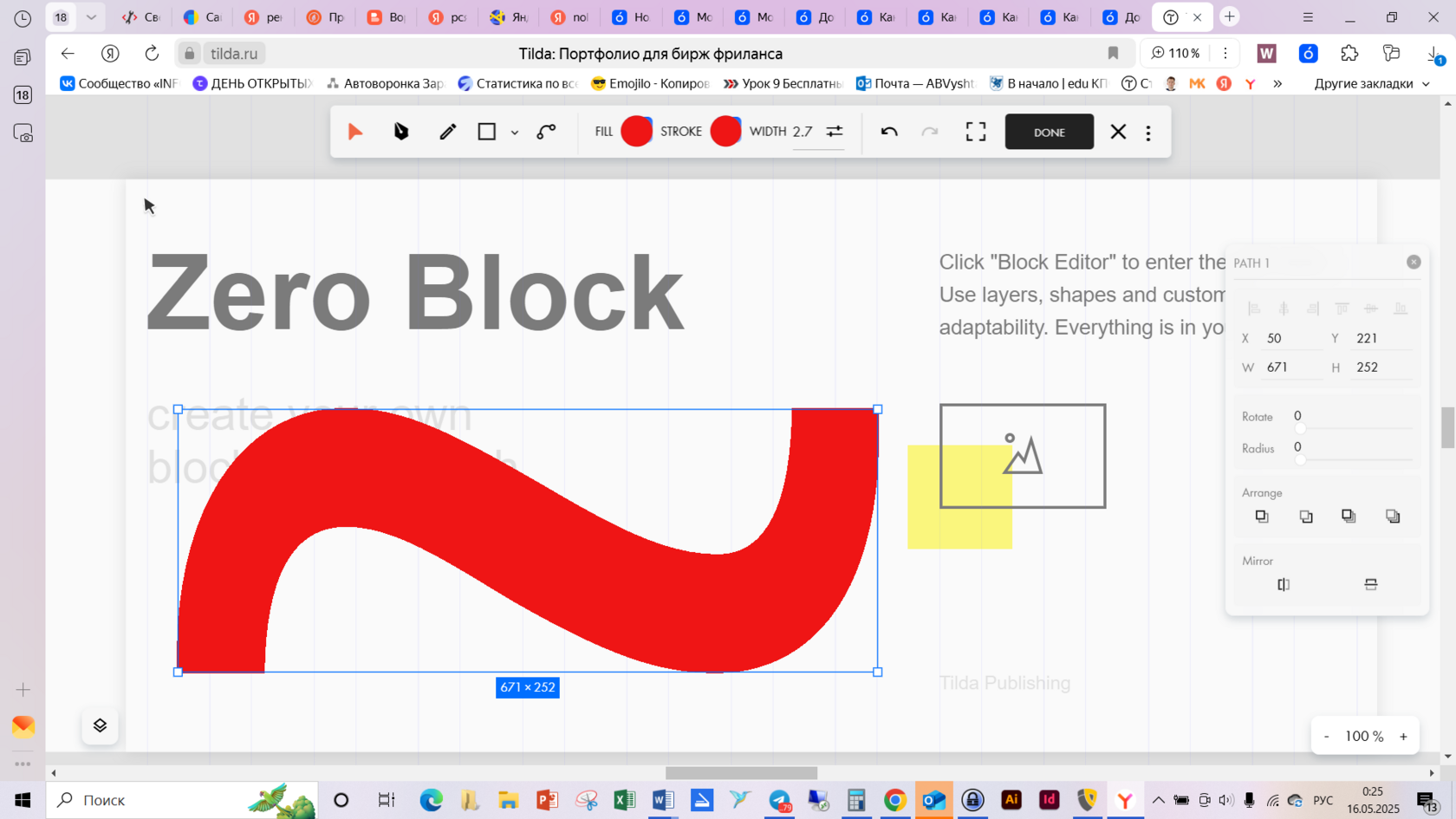Click the first Arrange icon to bring forward

point(1261,516)
